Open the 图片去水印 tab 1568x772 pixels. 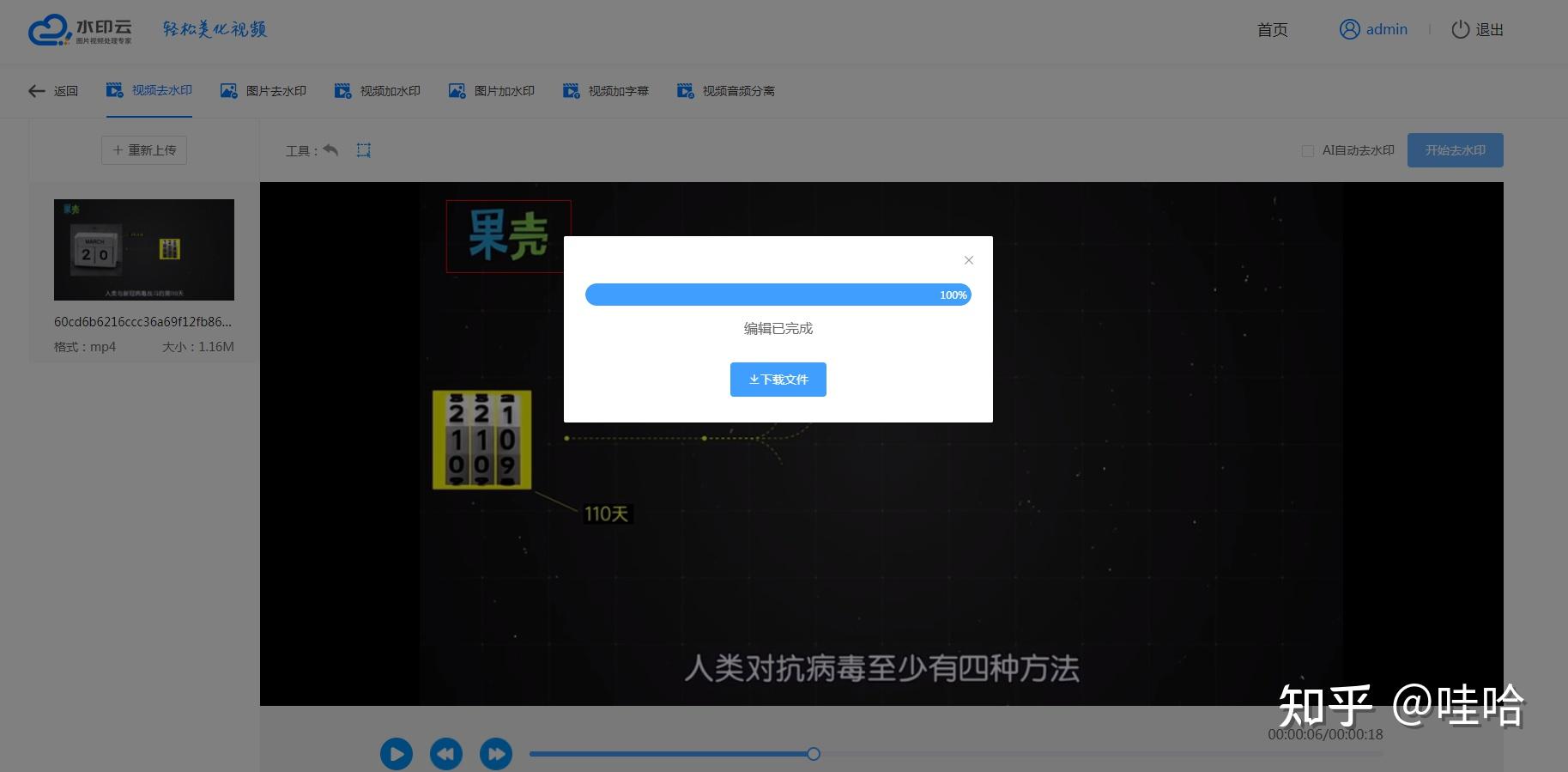pyautogui.click(x=263, y=91)
